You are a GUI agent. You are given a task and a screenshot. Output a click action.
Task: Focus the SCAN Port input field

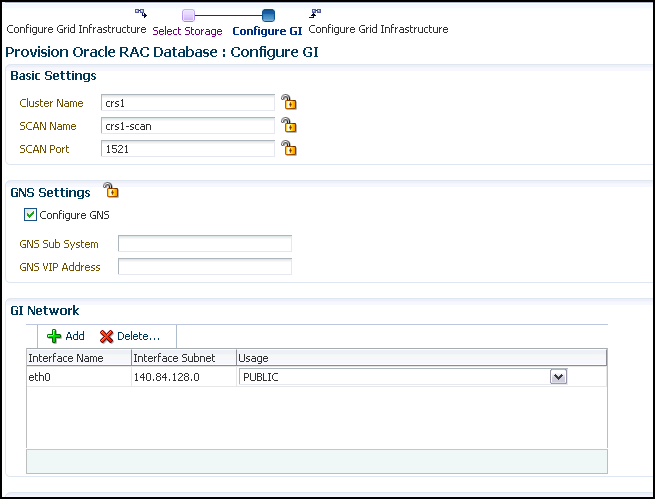(188, 149)
